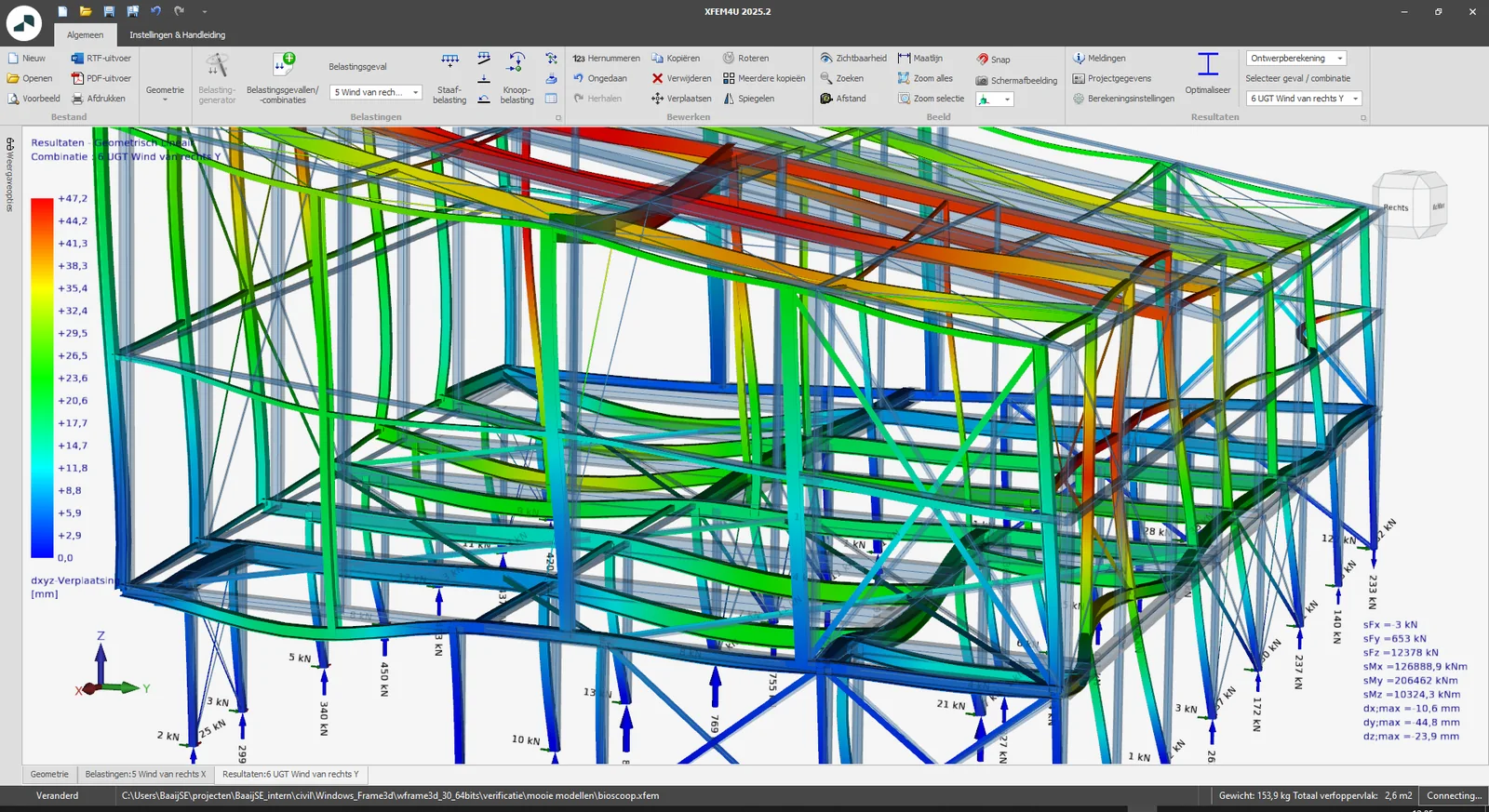Click the save disk icon in quick access bar
The image size is (1489, 812).
coord(109,11)
